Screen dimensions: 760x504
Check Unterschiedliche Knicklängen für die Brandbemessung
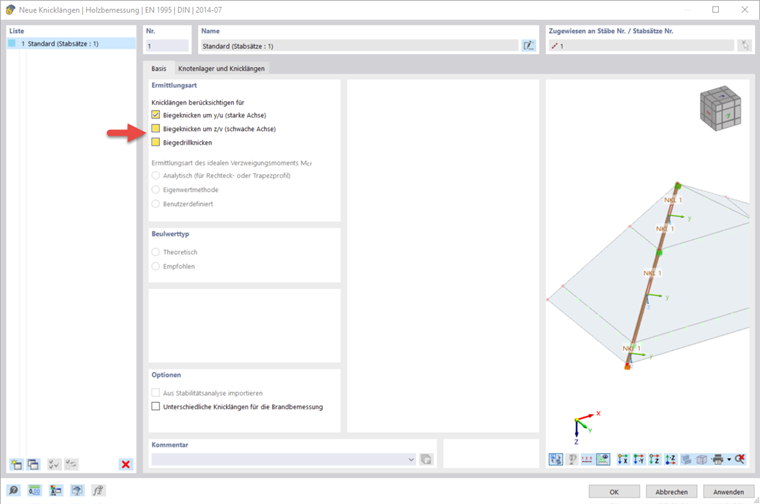click(x=156, y=406)
